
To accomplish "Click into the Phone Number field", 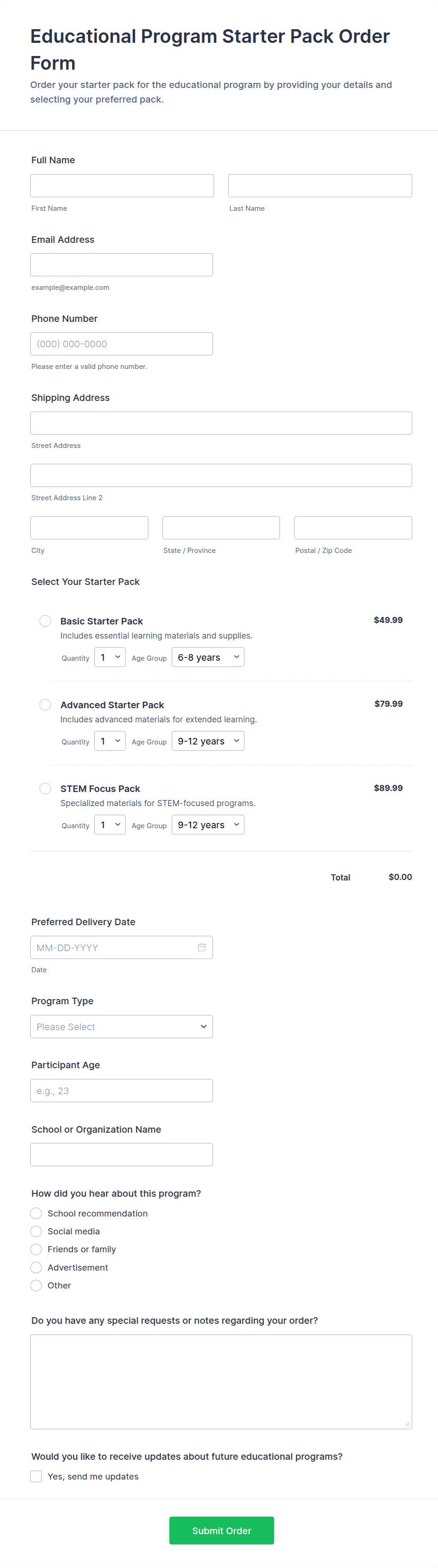I will pos(121,344).
